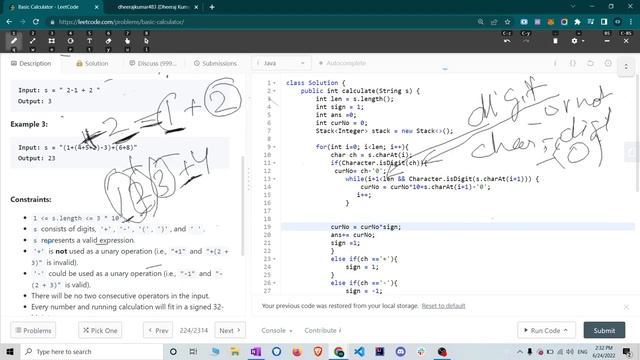Image resolution: width=640 pixels, height=360 pixels.
Task: Open Discord from the taskbar
Action: point(400,351)
